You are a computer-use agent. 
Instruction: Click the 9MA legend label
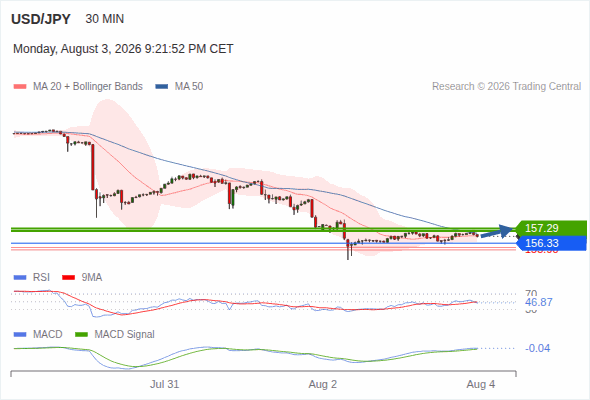92,277
